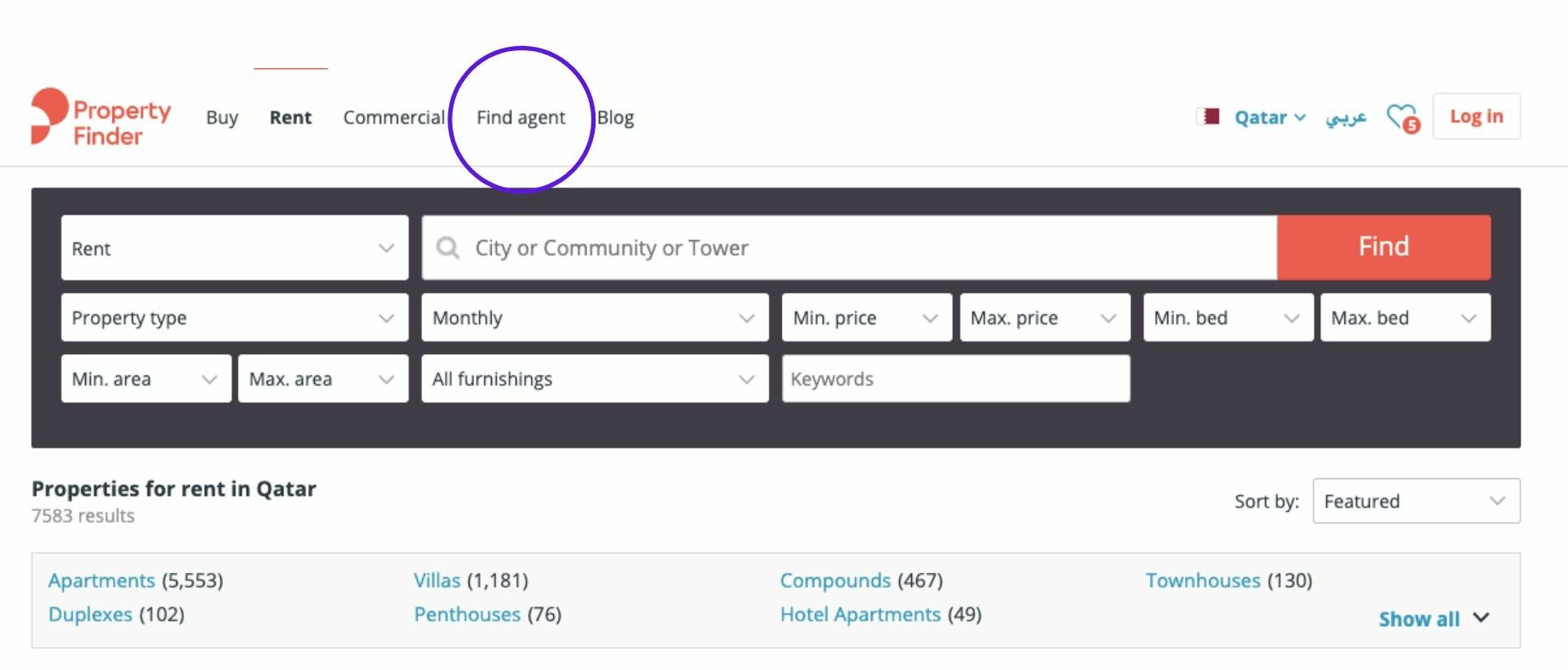Click the Log in button
The image size is (1568, 670).
click(1476, 117)
